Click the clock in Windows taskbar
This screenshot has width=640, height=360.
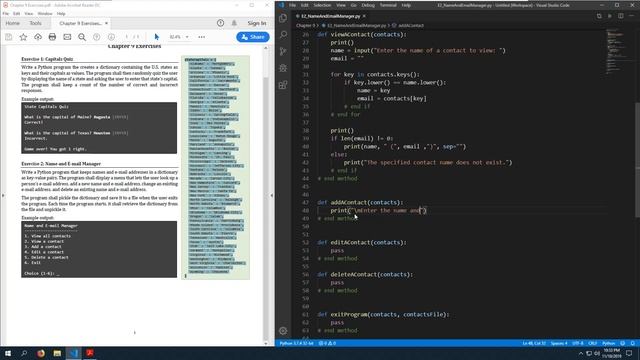pos(611,353)
